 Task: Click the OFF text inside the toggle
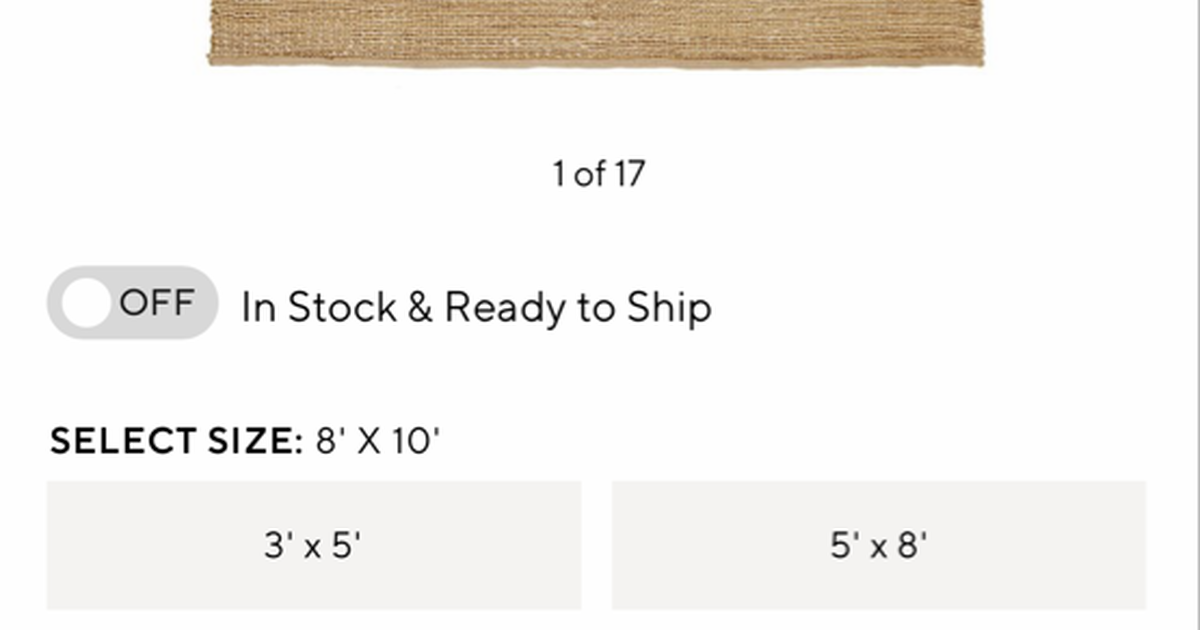[x=156, y=302]
